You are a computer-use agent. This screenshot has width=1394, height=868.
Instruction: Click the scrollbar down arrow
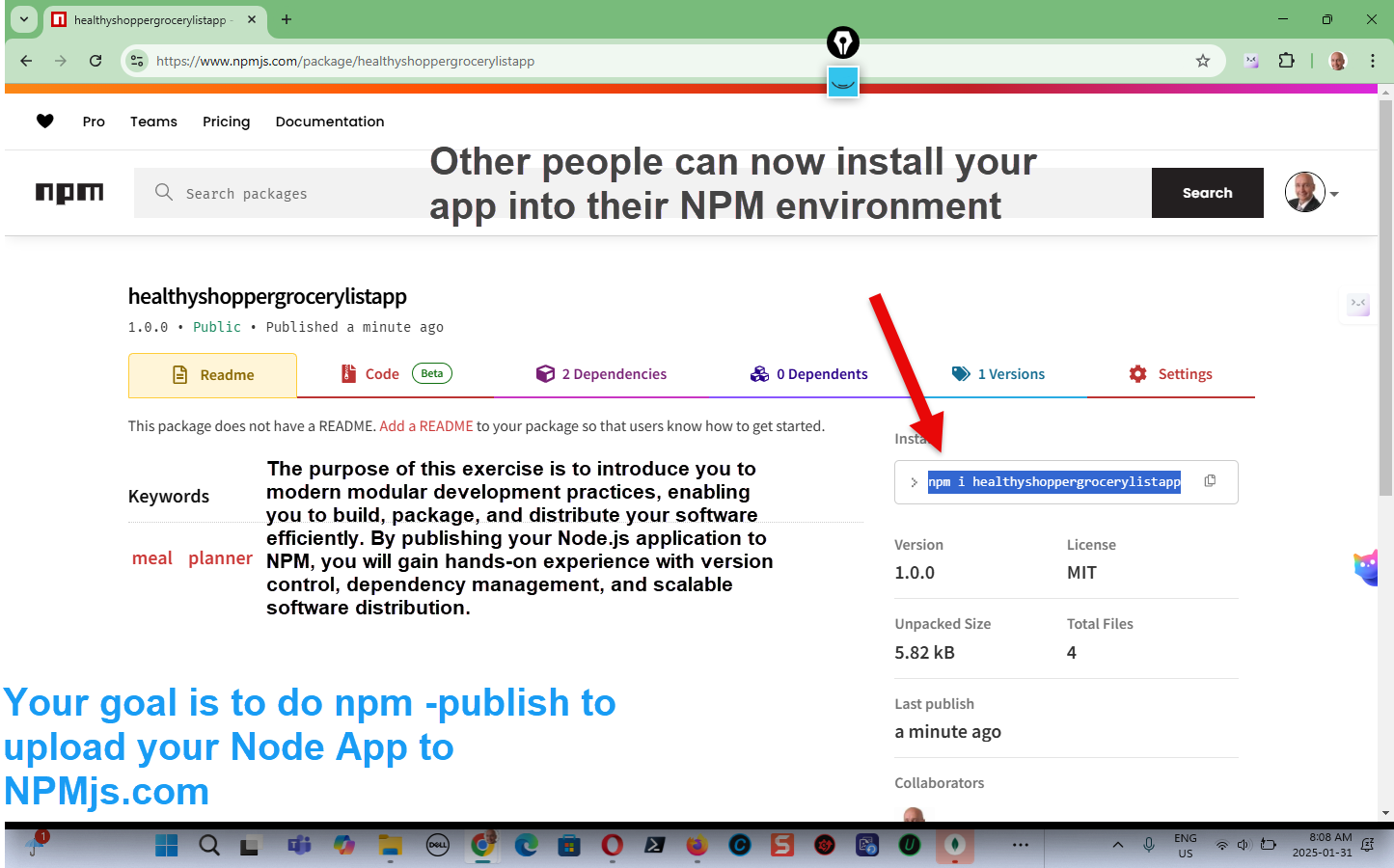(x=1386, y=813)
